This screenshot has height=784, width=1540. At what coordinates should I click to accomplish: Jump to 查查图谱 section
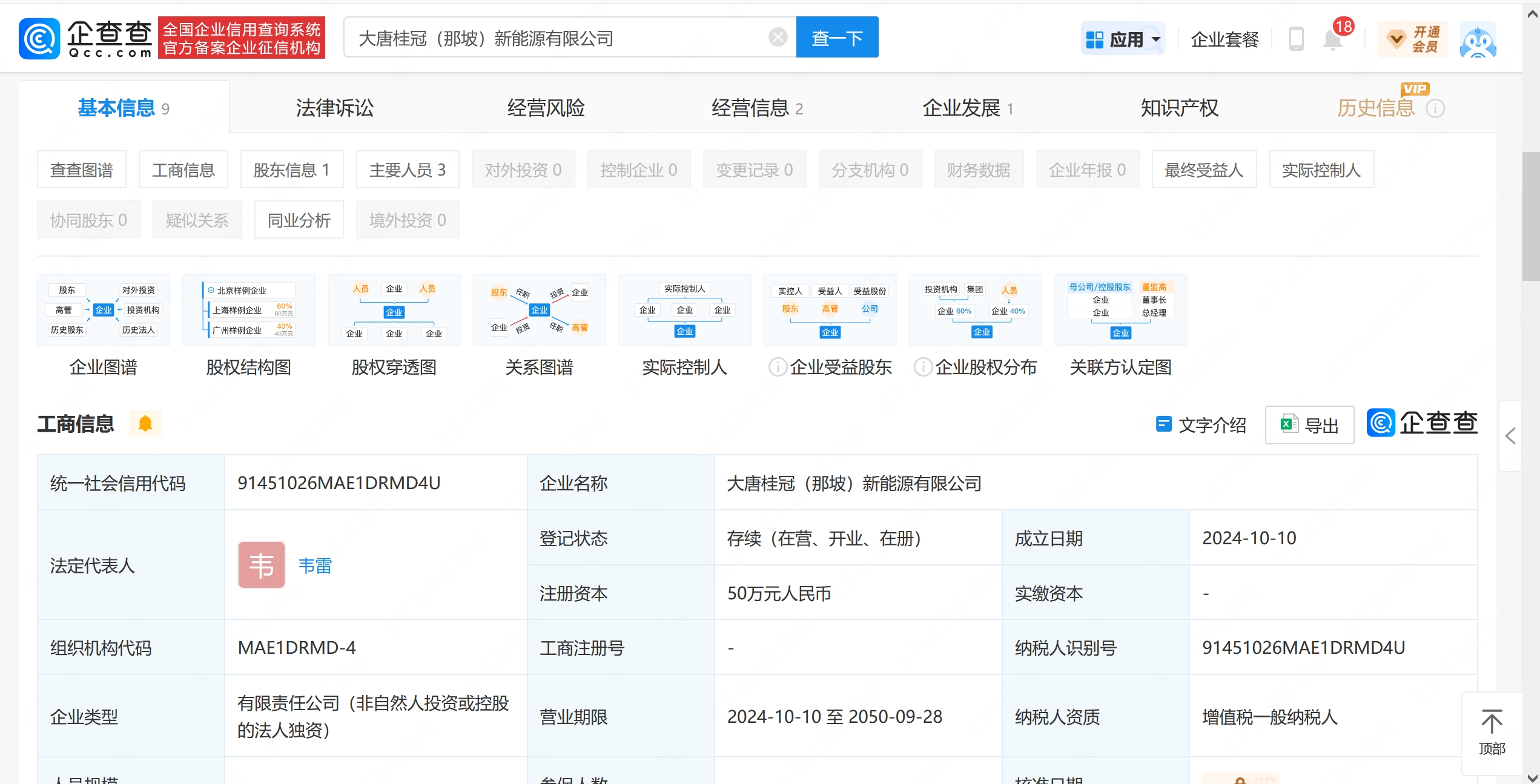coord(82,170)
